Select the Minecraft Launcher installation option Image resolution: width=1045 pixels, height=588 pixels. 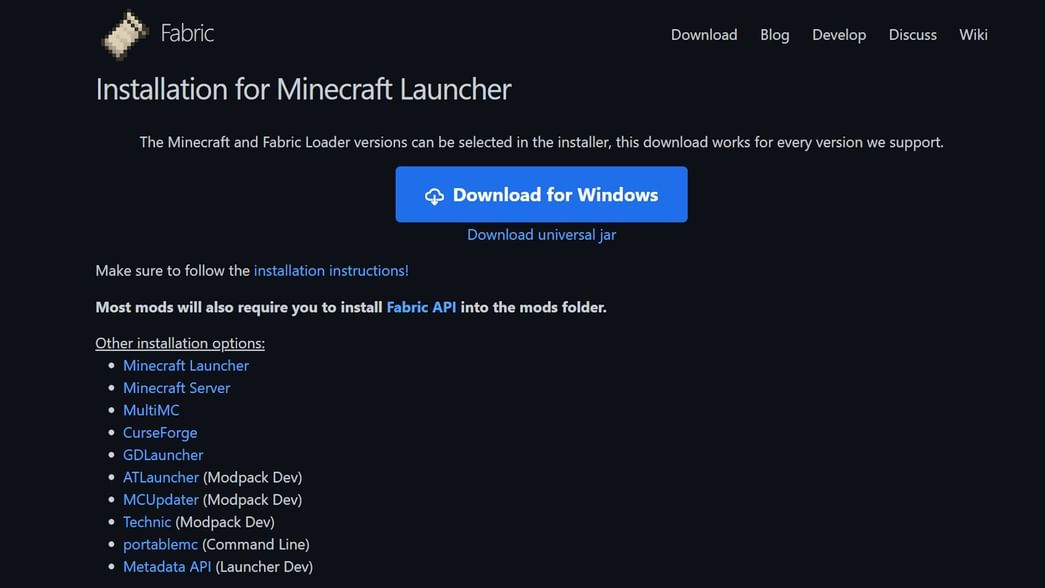coord(186,365)
